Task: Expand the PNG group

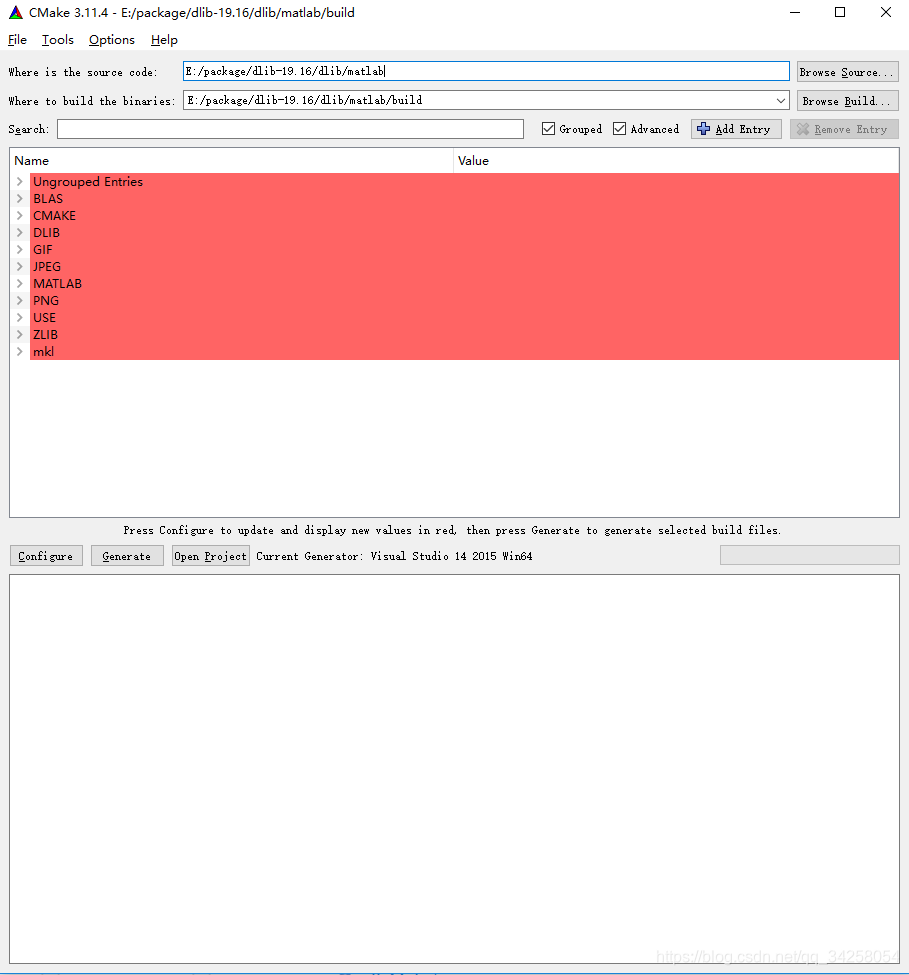Action: pos(20,300)
